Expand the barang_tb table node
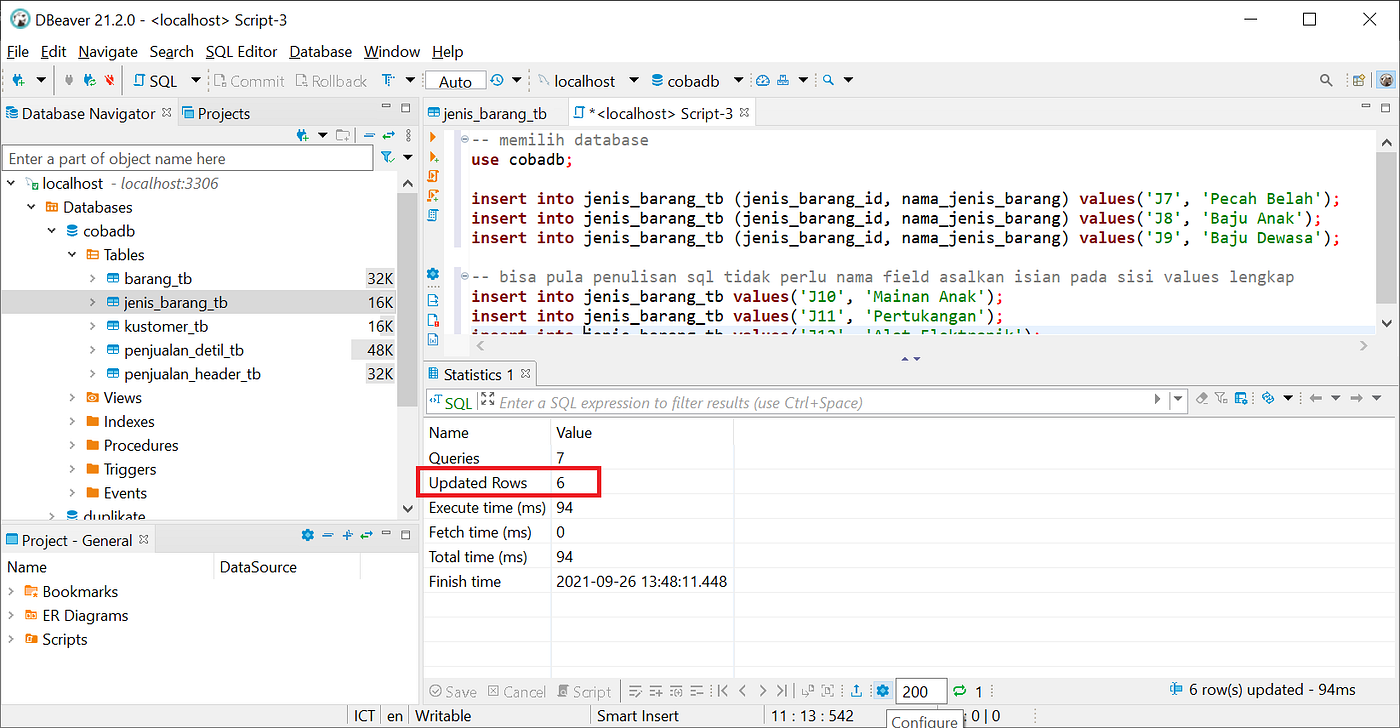Screen dimensions: 1400x728 click(x=91, y=278)
